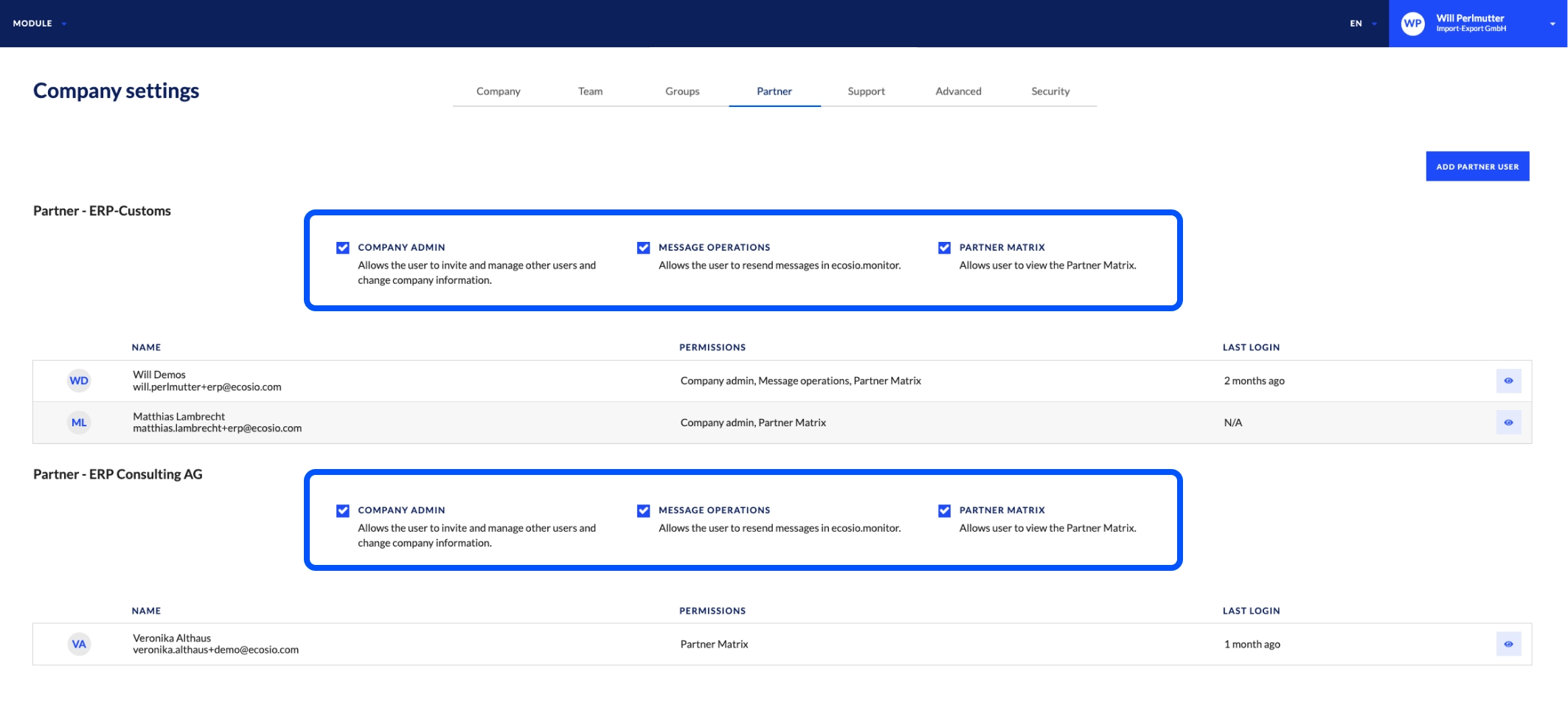Click the Partner - ERP-Customs heading
Image resolution: width=1568 pixels, height=708 pixels.
[x=102, y=211]
